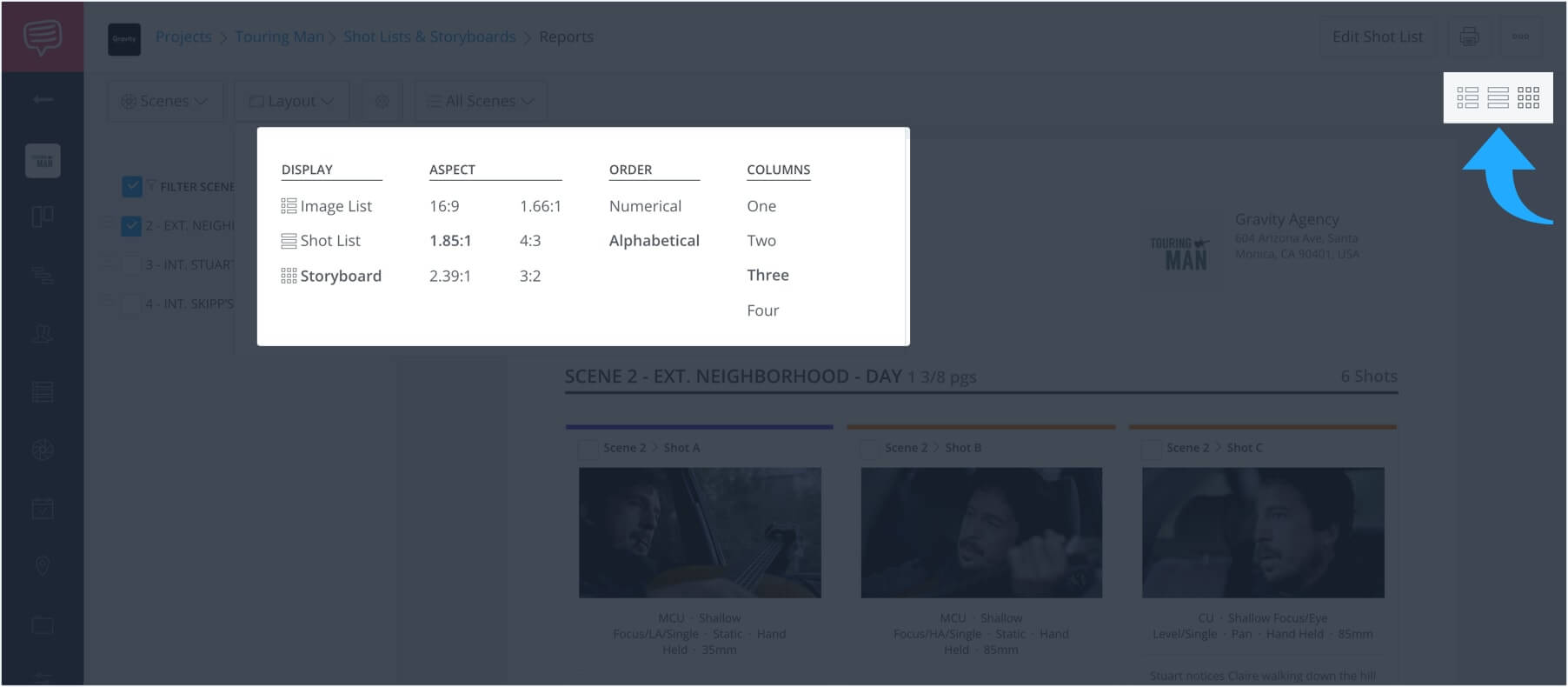This screenshot has width=1568, height=687.
Task: Select Storyboard display option
Action: pos(331,276)
